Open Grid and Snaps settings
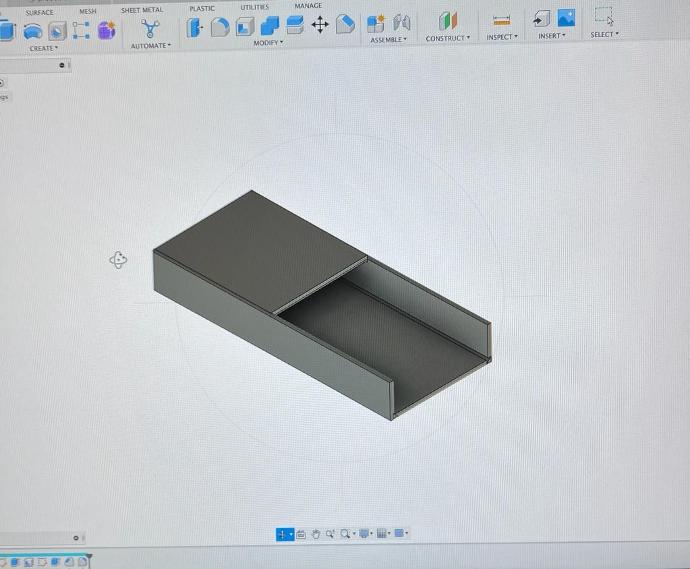The height and width of the screenshot is (569, 690). [x=382, y=533]
